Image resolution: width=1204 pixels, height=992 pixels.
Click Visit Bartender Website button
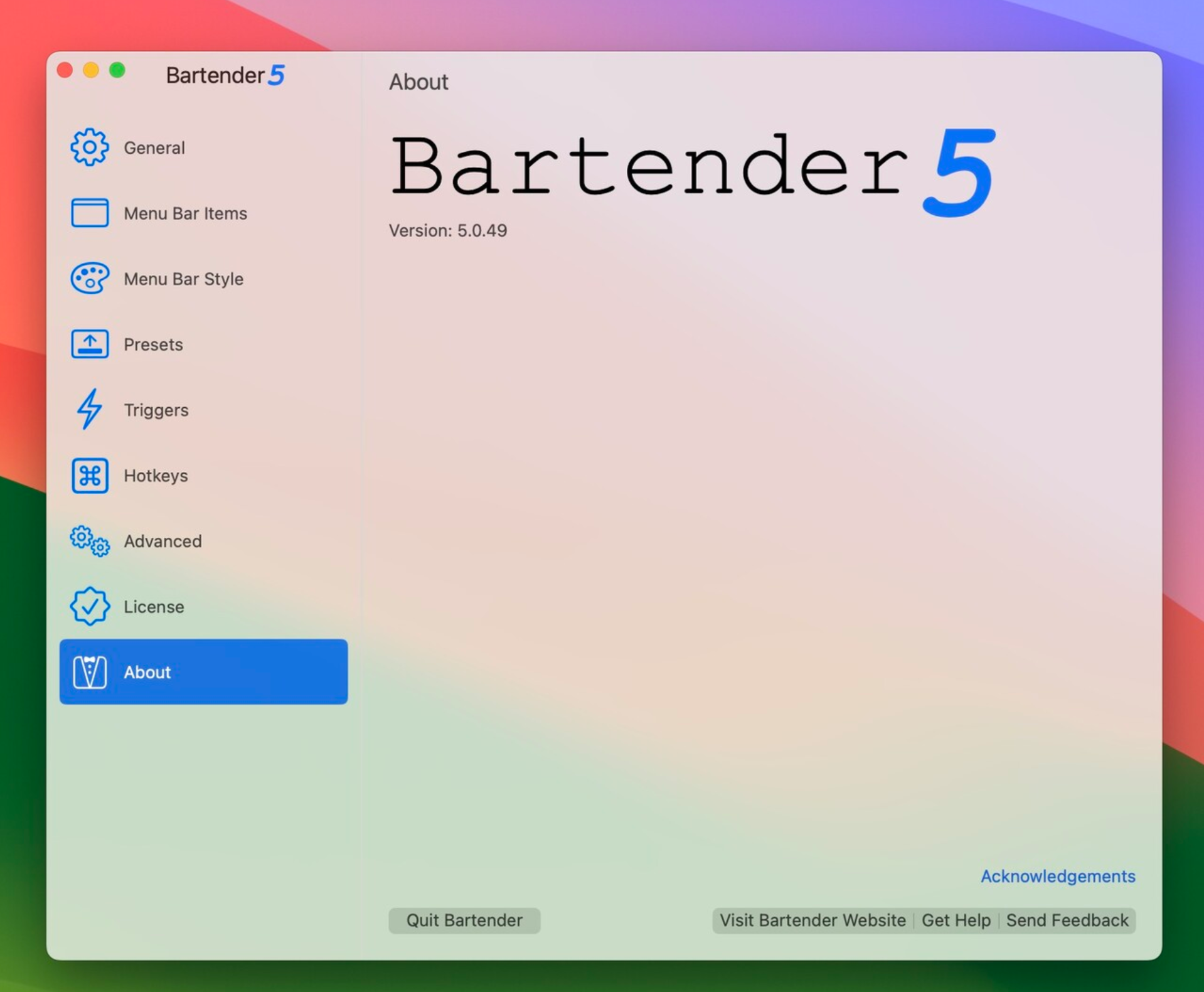812,920
